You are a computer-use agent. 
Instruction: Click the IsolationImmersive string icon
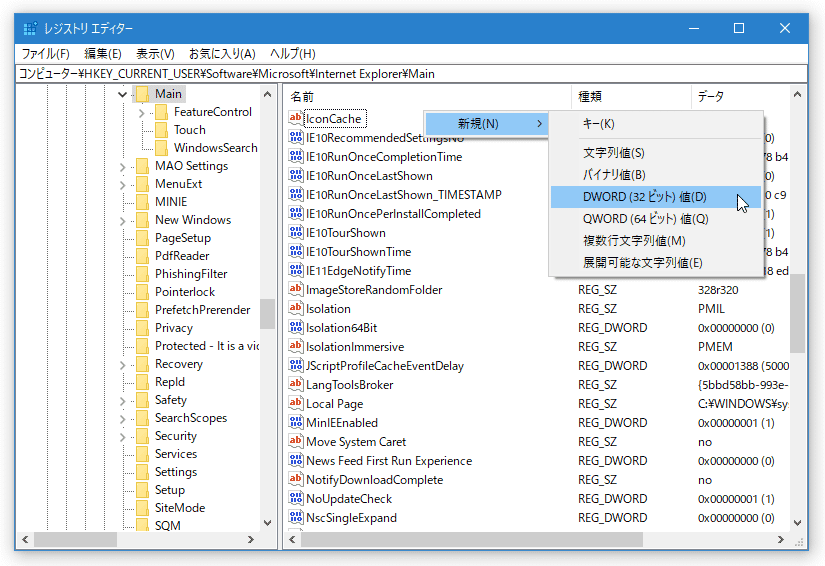coord(296,346)
